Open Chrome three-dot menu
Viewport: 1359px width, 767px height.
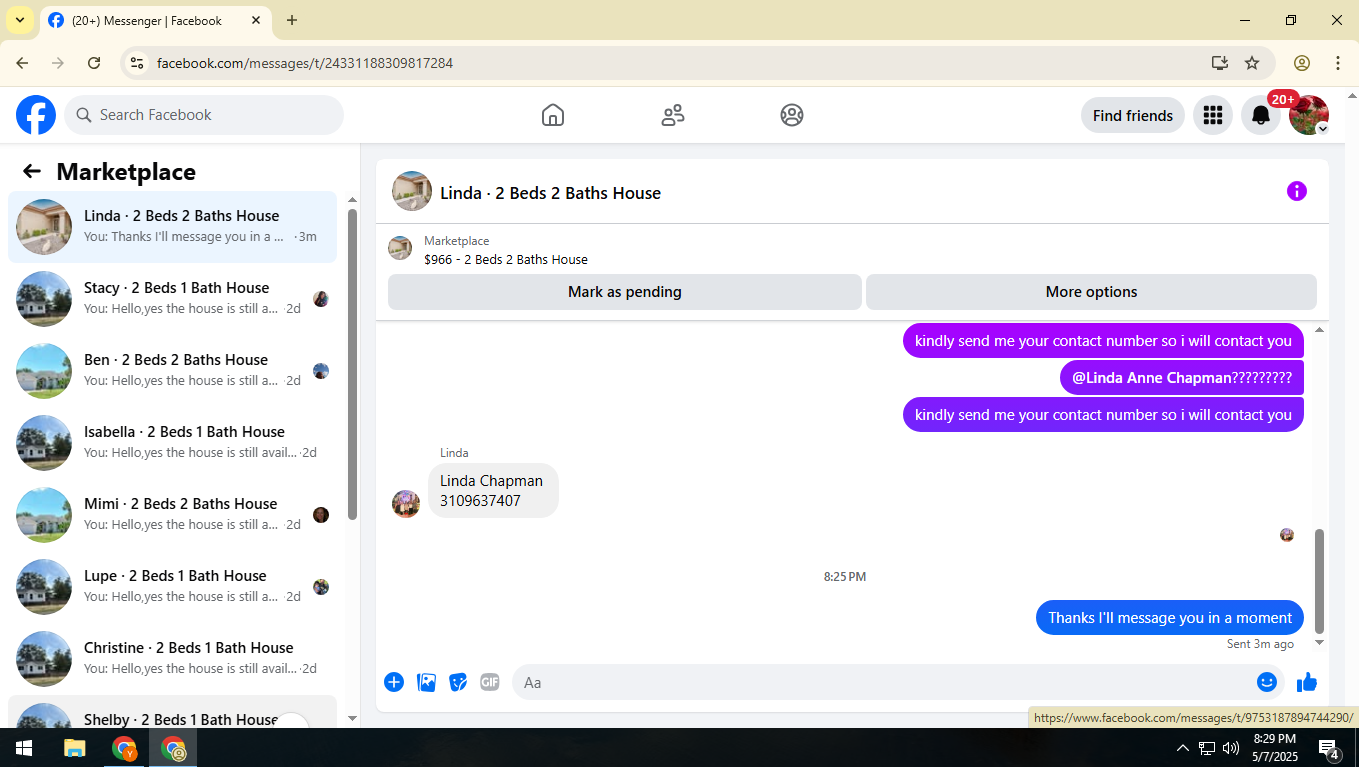pyautogui.click(x=1338, y=63)
